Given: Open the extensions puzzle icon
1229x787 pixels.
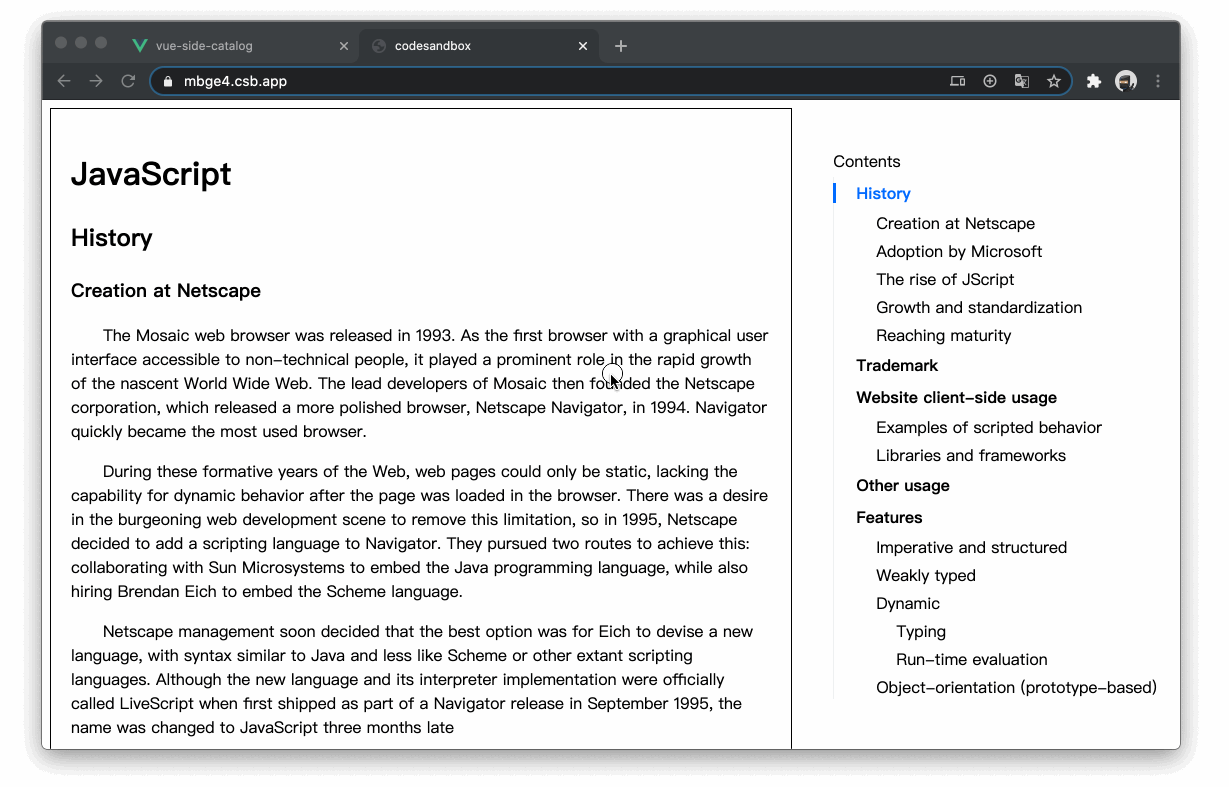Looking at the screenshot, I should (1094, 81).
